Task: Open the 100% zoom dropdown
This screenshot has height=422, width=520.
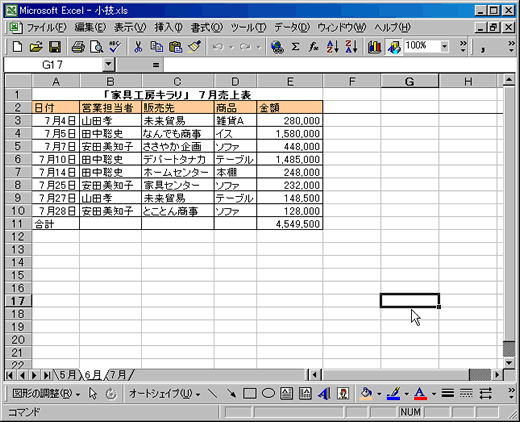Action: (x=444, y=46)
